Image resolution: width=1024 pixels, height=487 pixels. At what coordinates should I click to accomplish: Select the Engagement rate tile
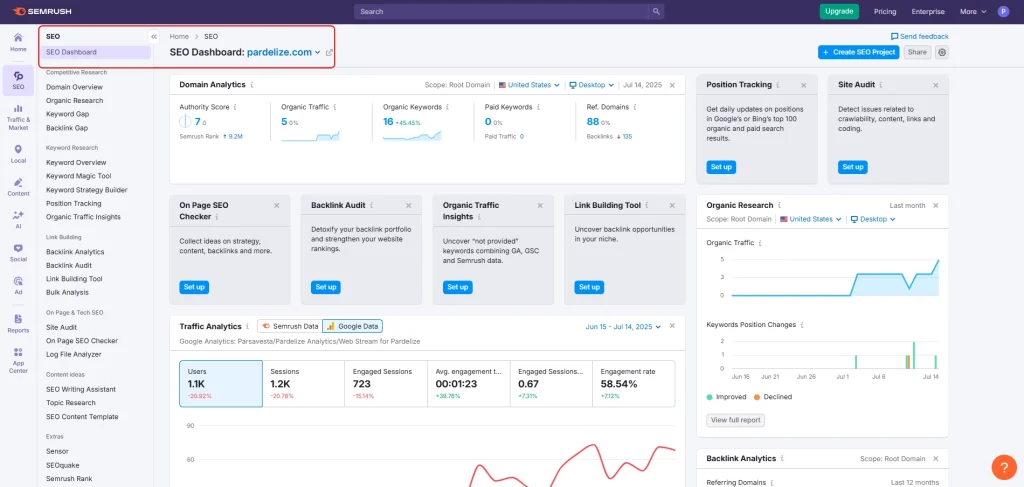(x=633, y=384)
